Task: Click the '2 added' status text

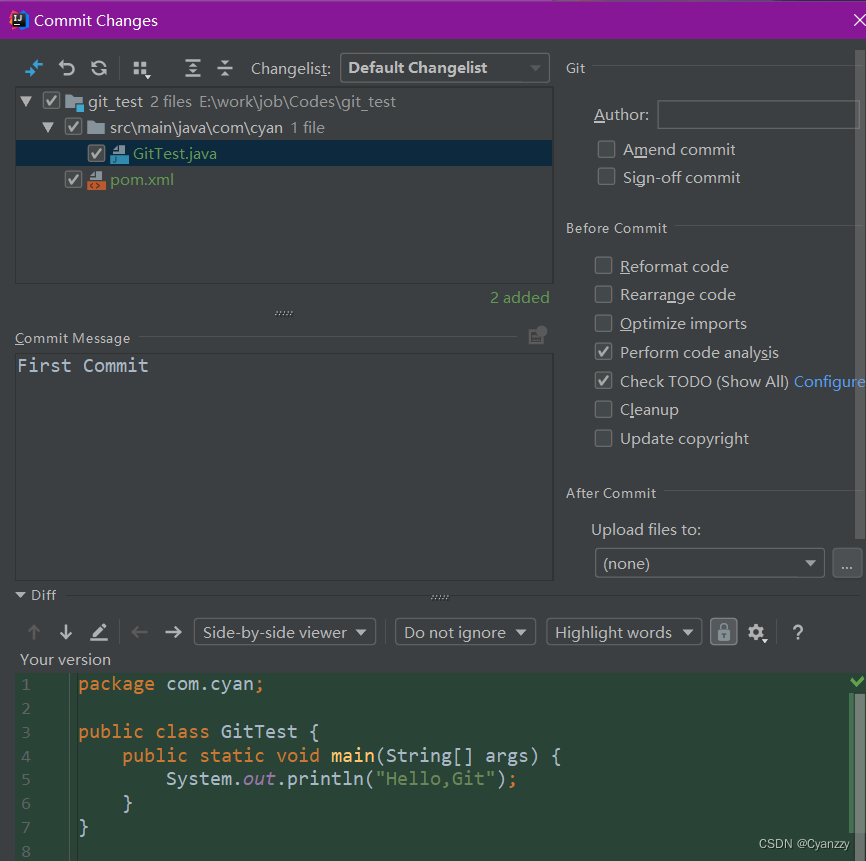Action: pos(520,298)
